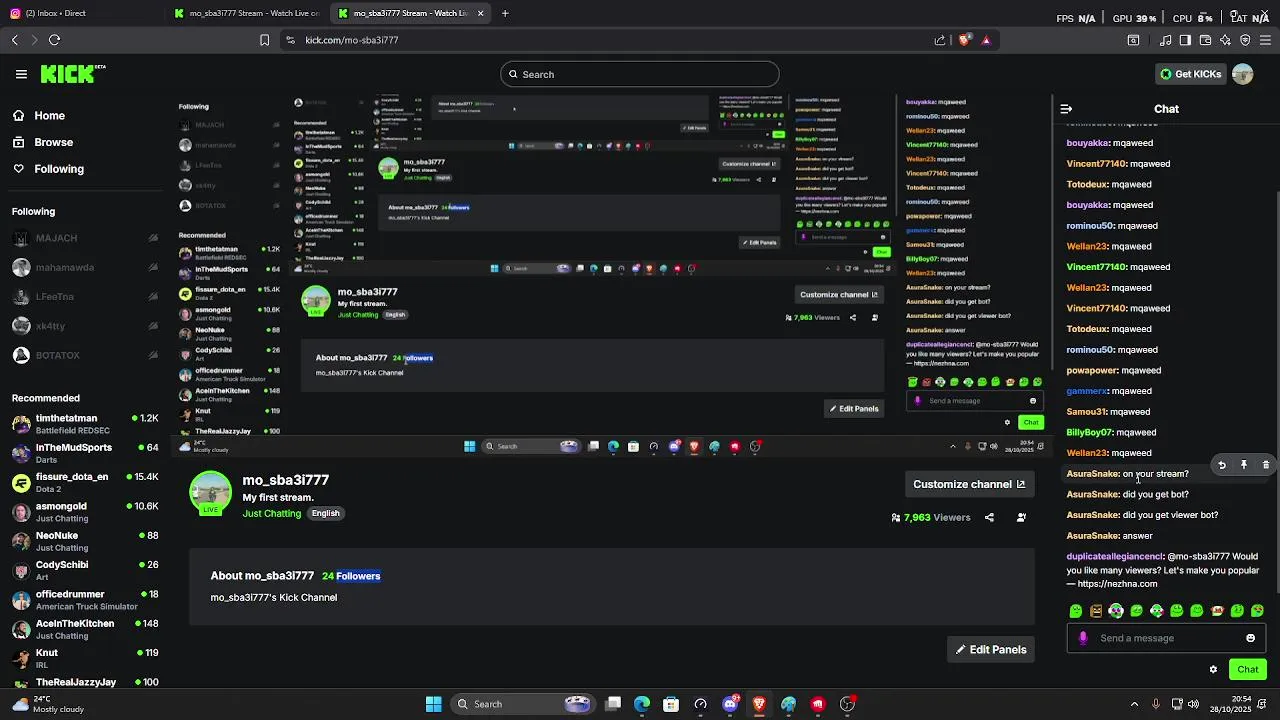Open Microsoft Edge from the taskbar

tap(642, 704)
